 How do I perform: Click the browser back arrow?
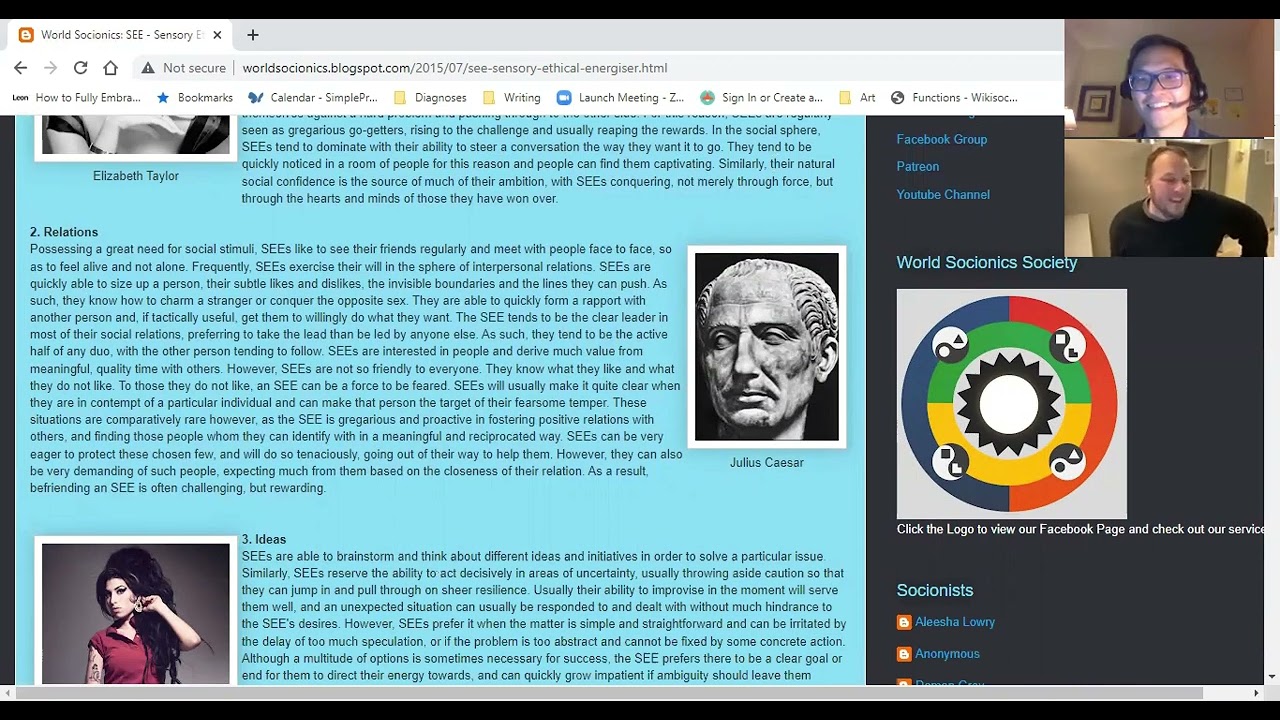pyautogui.click(x=21, y=68)
